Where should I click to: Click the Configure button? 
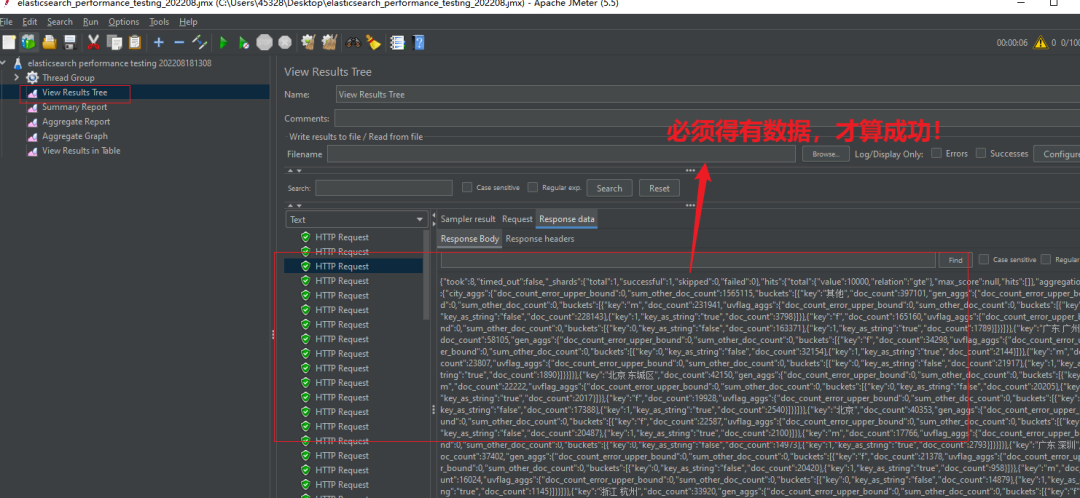[x=1059, y=154]
